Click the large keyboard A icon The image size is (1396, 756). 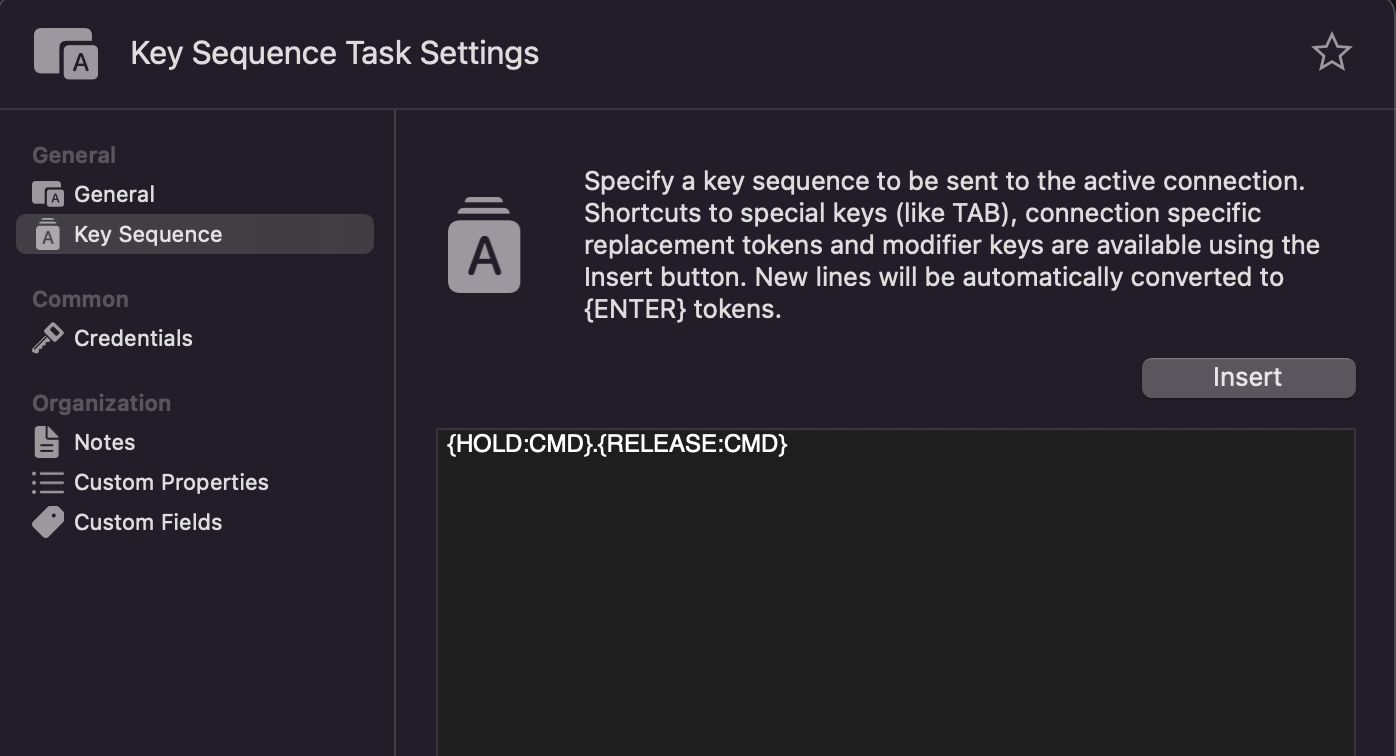coord(484,246)
